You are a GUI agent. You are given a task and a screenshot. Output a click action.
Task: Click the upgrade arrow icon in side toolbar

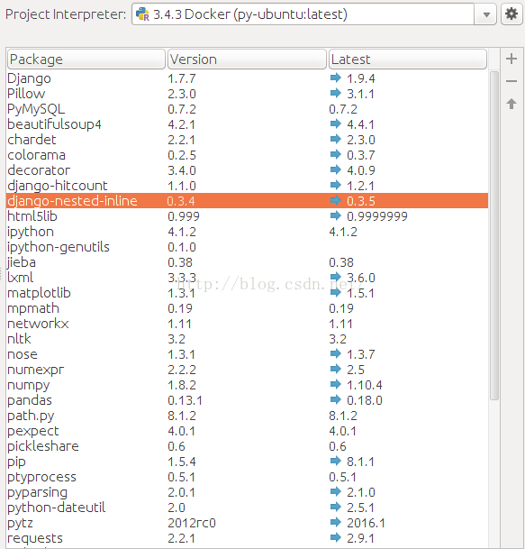tap(511, 104)
